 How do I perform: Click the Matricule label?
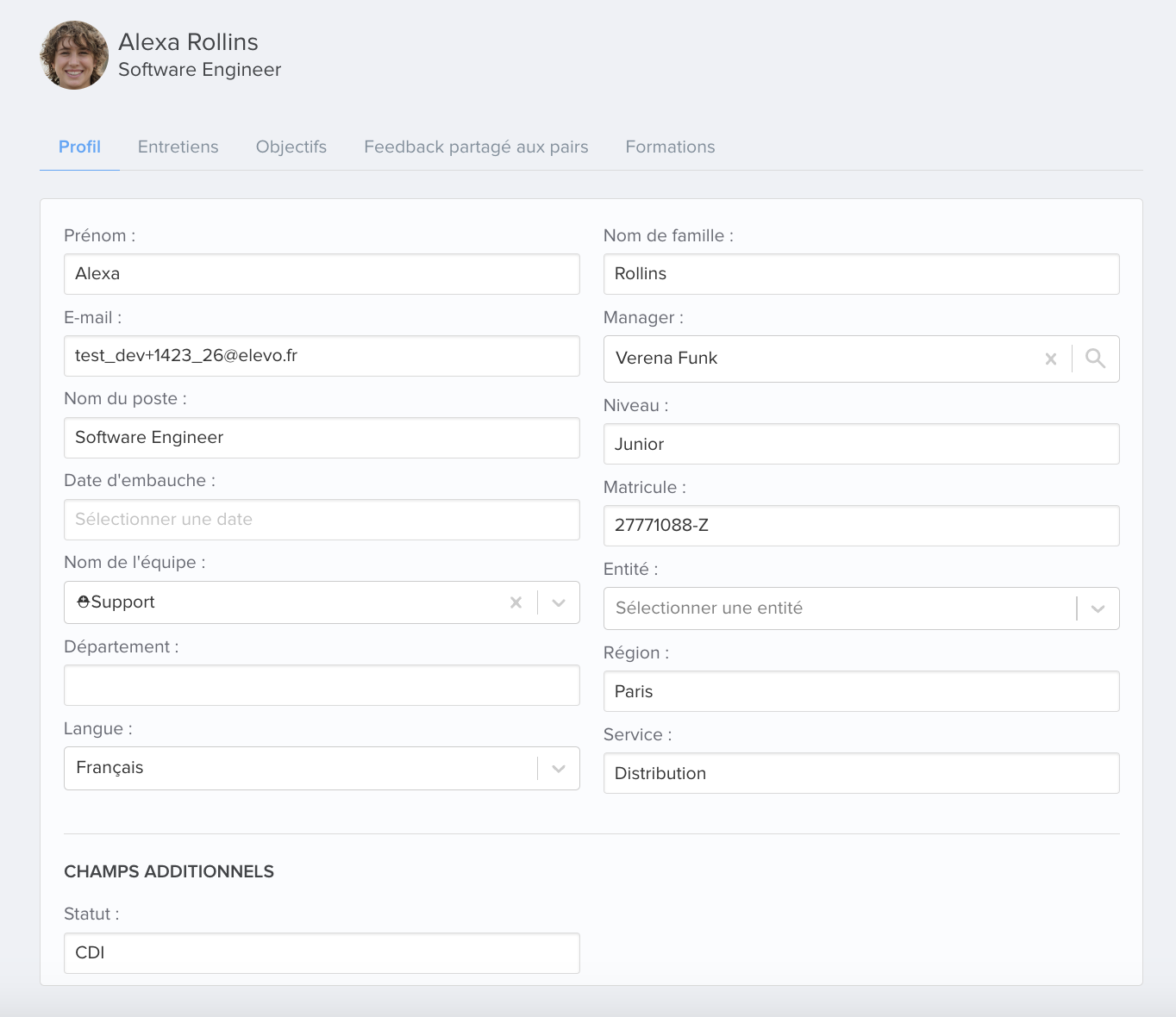[x=645, y=487]
